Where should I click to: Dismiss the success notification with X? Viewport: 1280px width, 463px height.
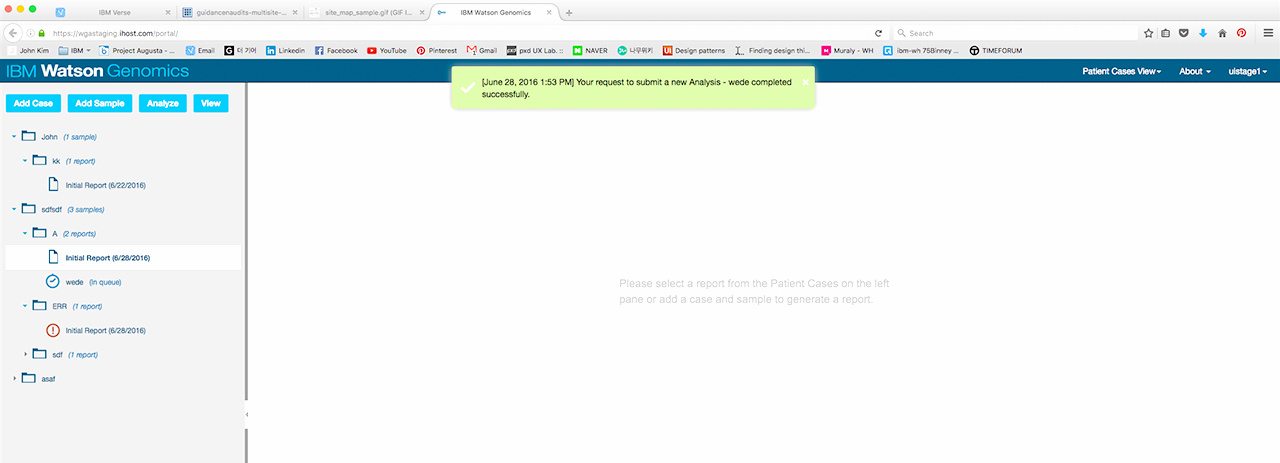point(805,82)
